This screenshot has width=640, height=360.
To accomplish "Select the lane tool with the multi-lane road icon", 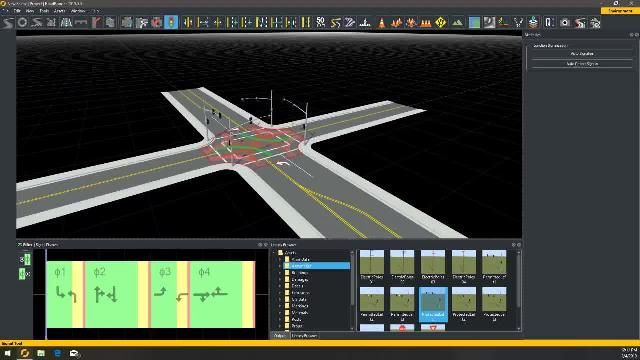I will click(x=66, y=22).
